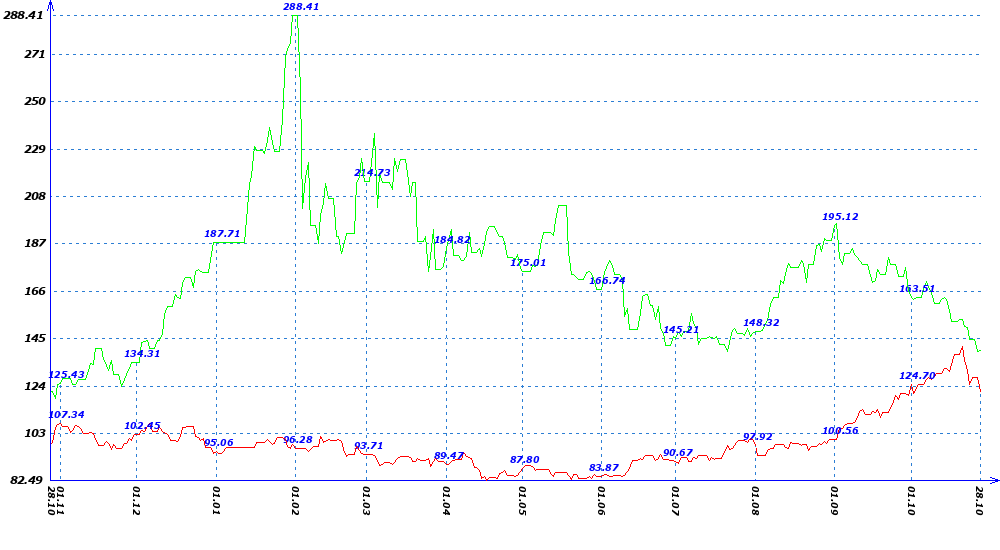Click the 01.05 date label
The image size is (1000, 550).
click(x=522, y=501)
